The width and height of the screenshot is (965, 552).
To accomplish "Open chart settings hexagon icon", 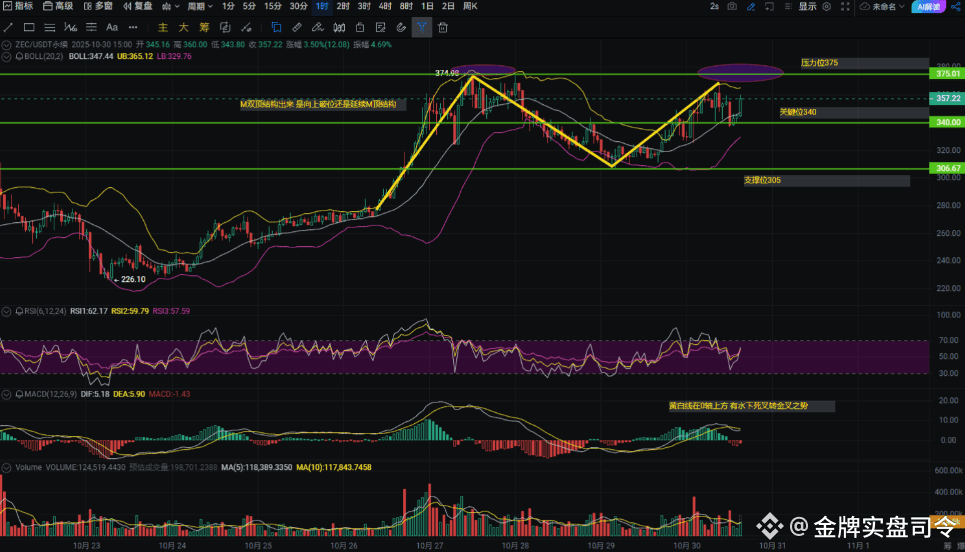I will pos(827,6).
